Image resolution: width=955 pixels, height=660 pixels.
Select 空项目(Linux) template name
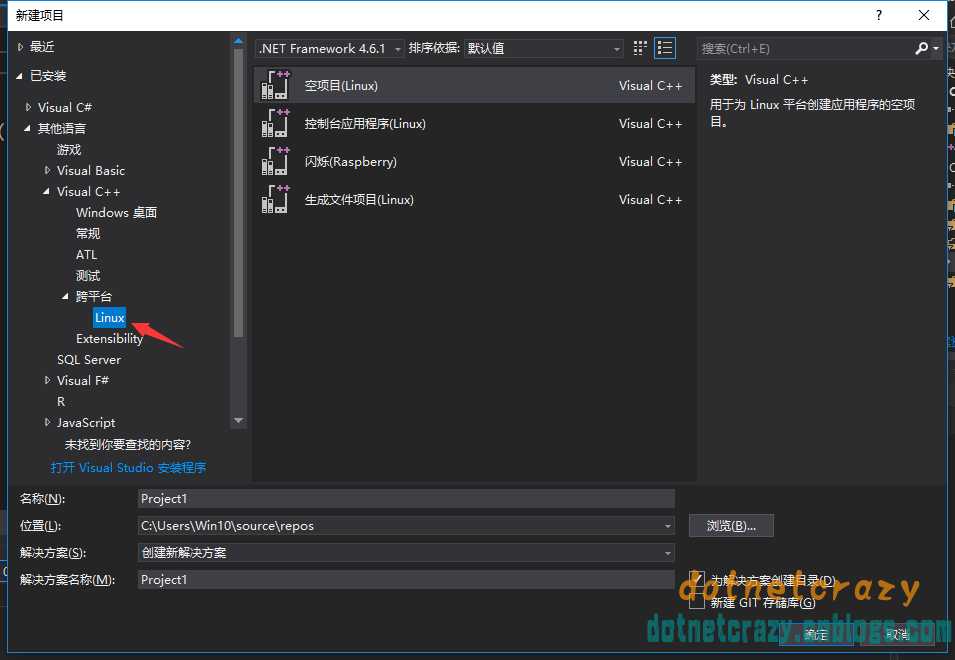pos(341,86)
